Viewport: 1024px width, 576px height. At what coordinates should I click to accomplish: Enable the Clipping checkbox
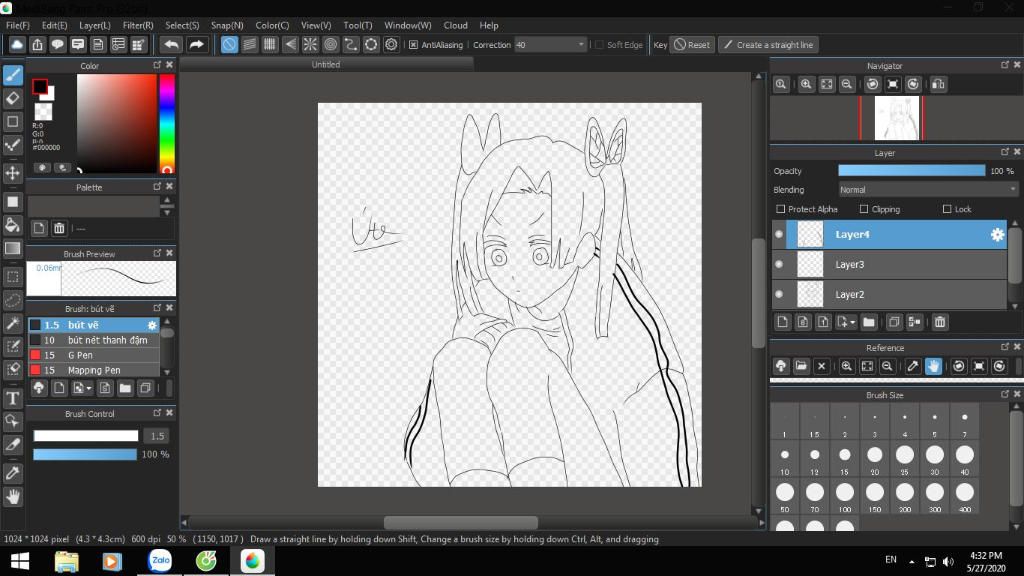(864, 209)
